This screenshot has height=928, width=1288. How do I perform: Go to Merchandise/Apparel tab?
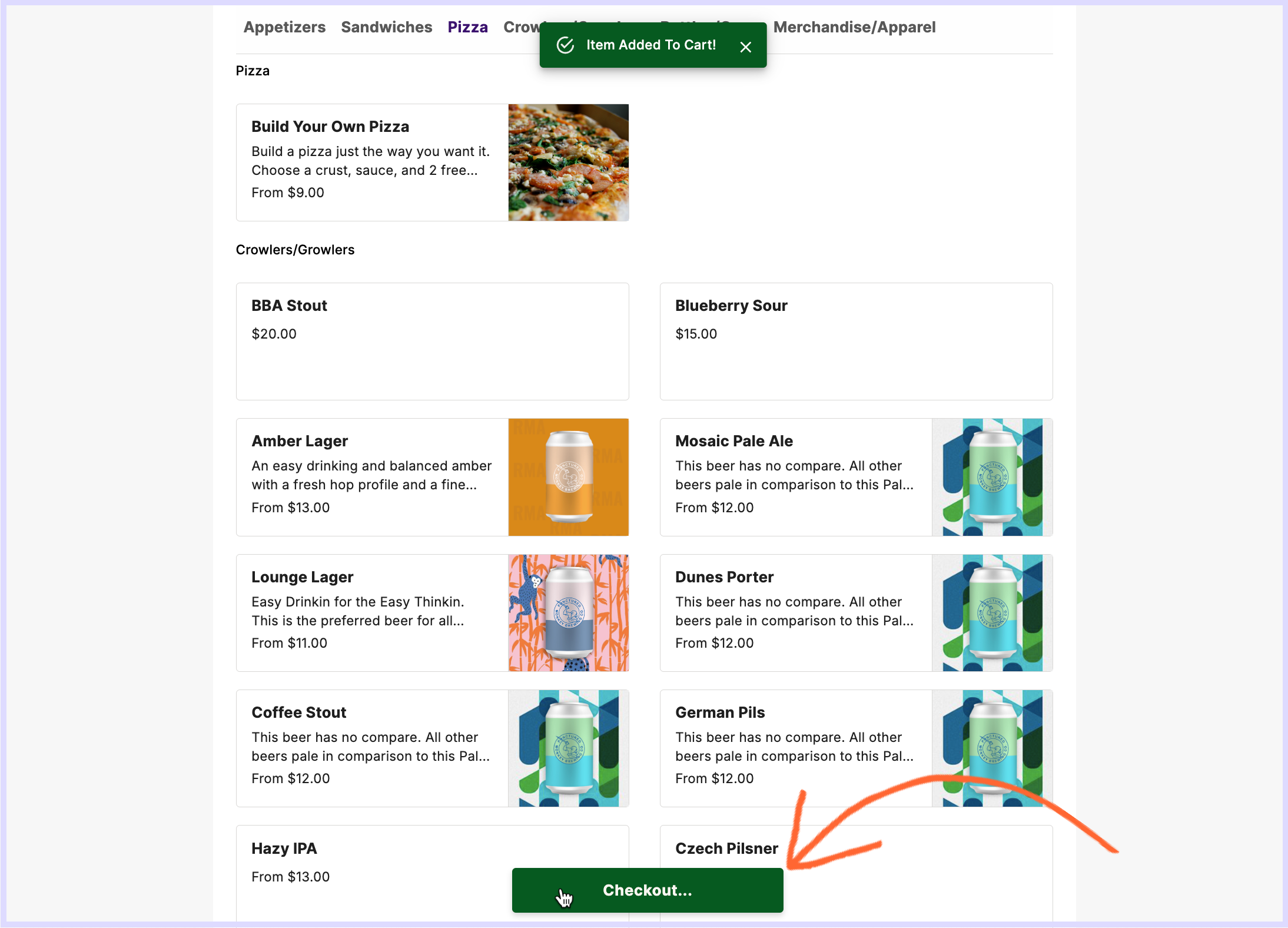pyautogui.click(x=854, y=27)
